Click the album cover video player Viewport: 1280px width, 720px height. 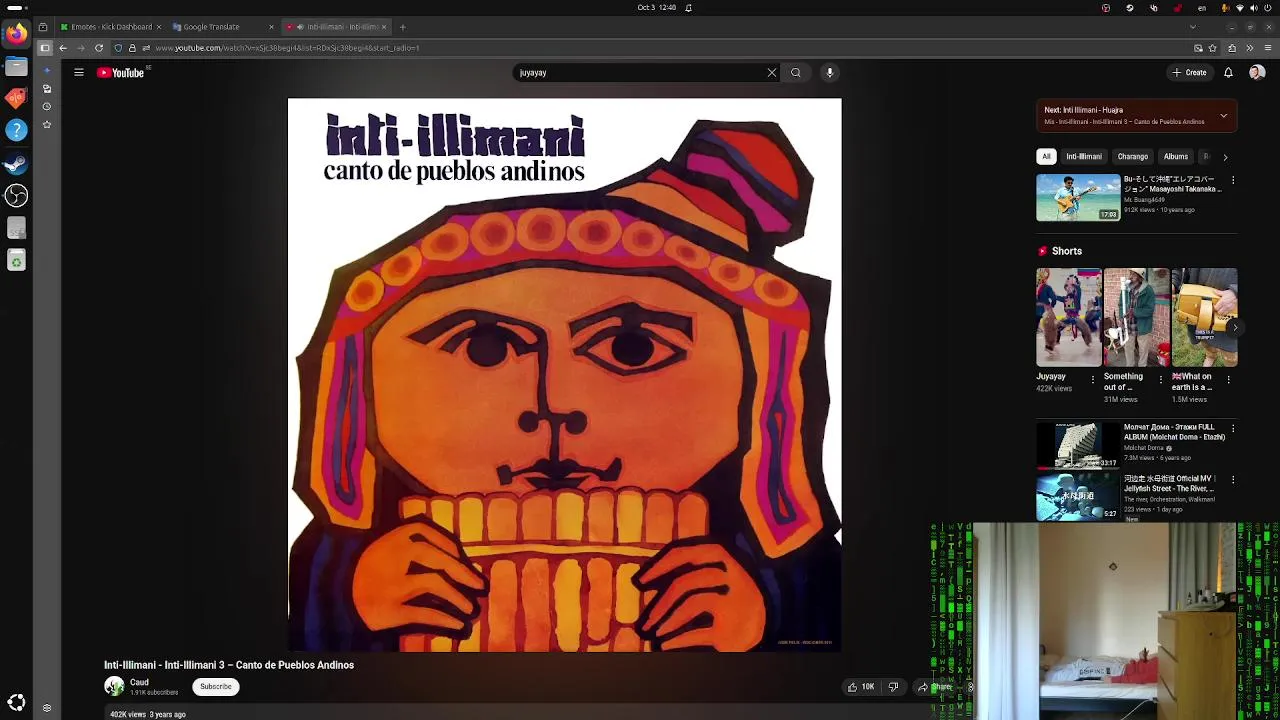point(564,375)
